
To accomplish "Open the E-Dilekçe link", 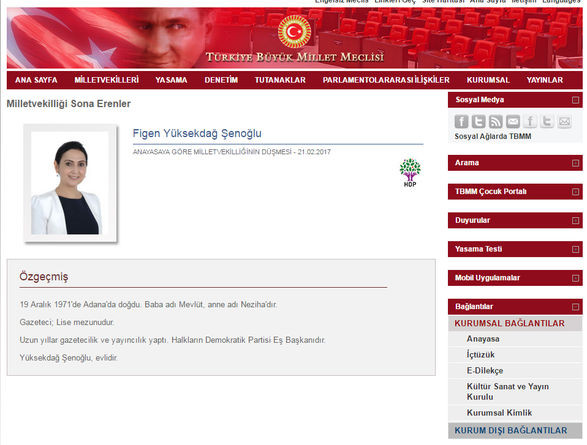I will tap(485, 371).
